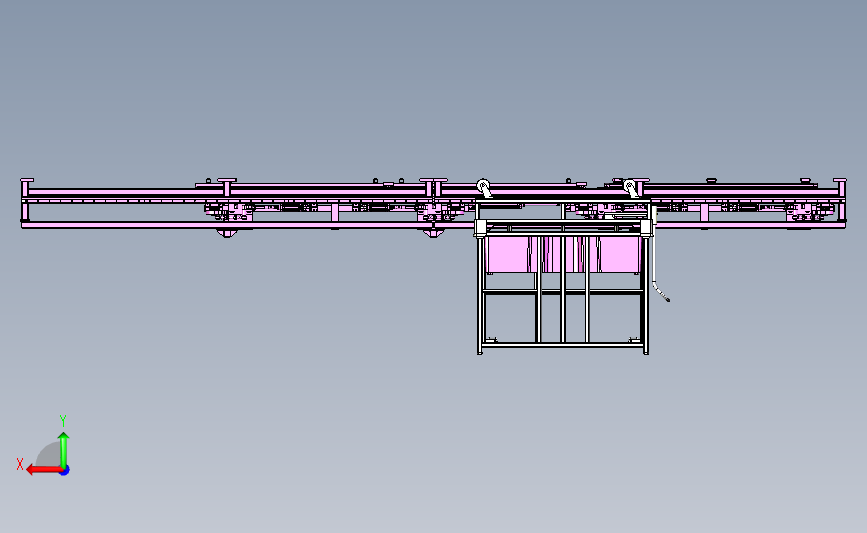The image size is (867, 533).
Task: Click the red X axis arrow of the triad
Action: pos(43,470)
